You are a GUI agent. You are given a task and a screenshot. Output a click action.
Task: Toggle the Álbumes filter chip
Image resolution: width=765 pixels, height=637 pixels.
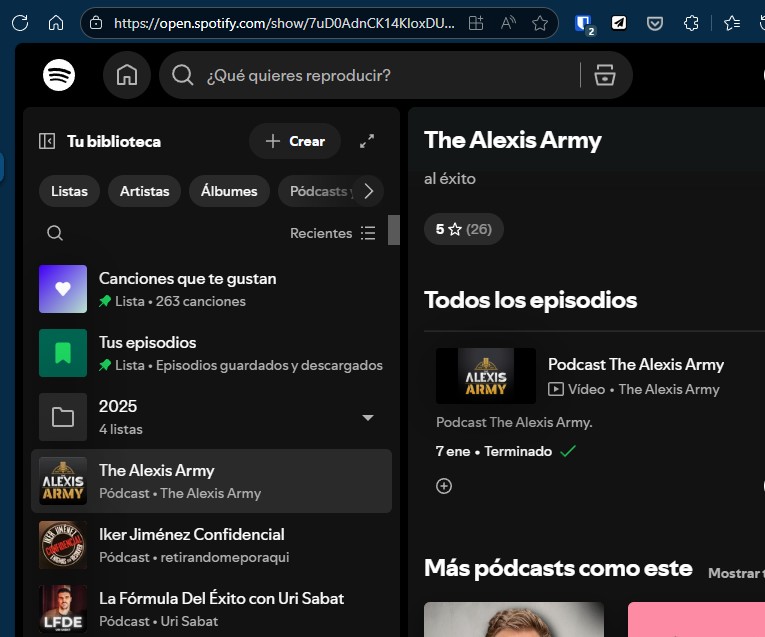click(229, 191)
